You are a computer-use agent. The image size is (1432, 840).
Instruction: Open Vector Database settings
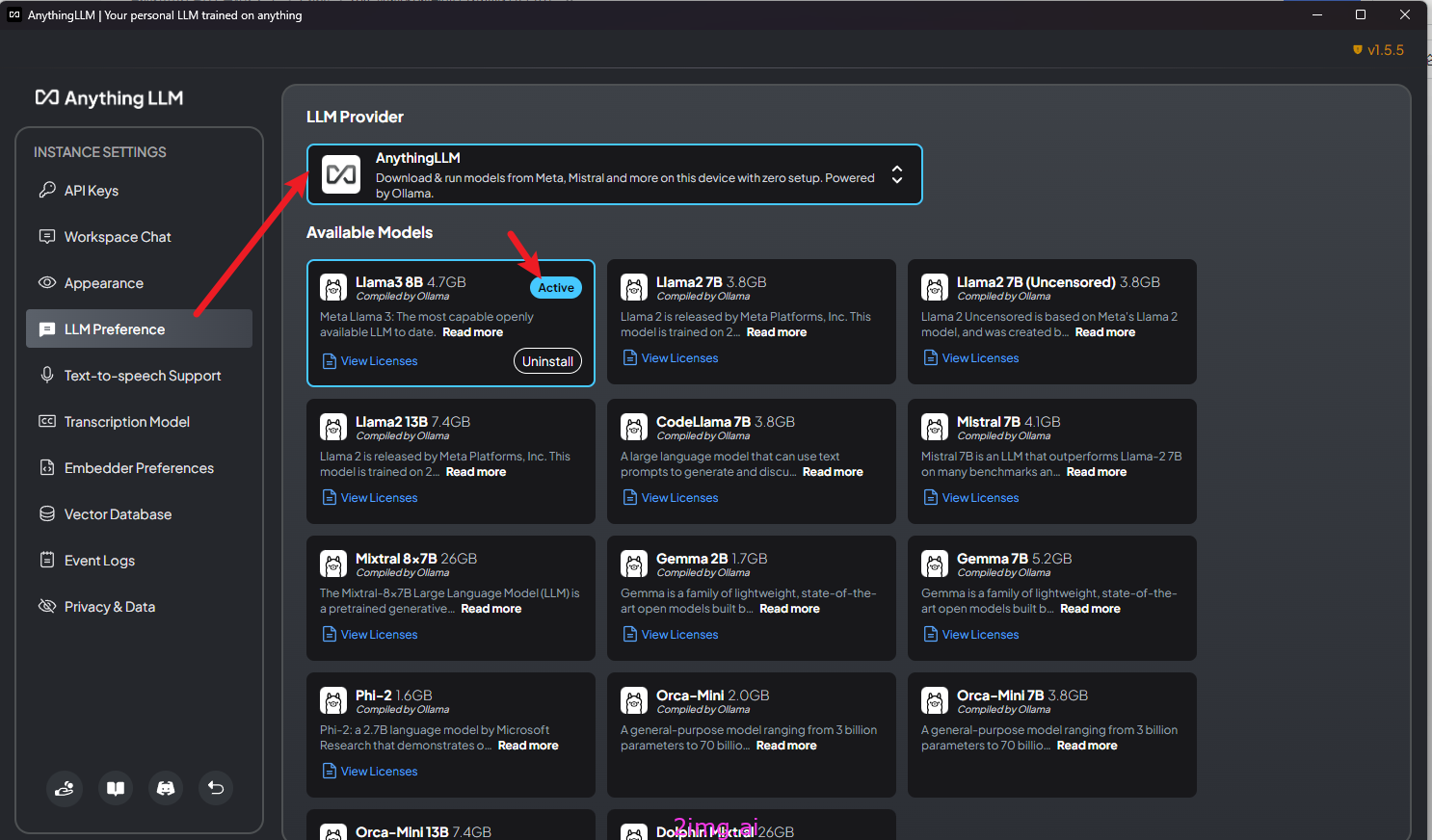tap(139, 514)
